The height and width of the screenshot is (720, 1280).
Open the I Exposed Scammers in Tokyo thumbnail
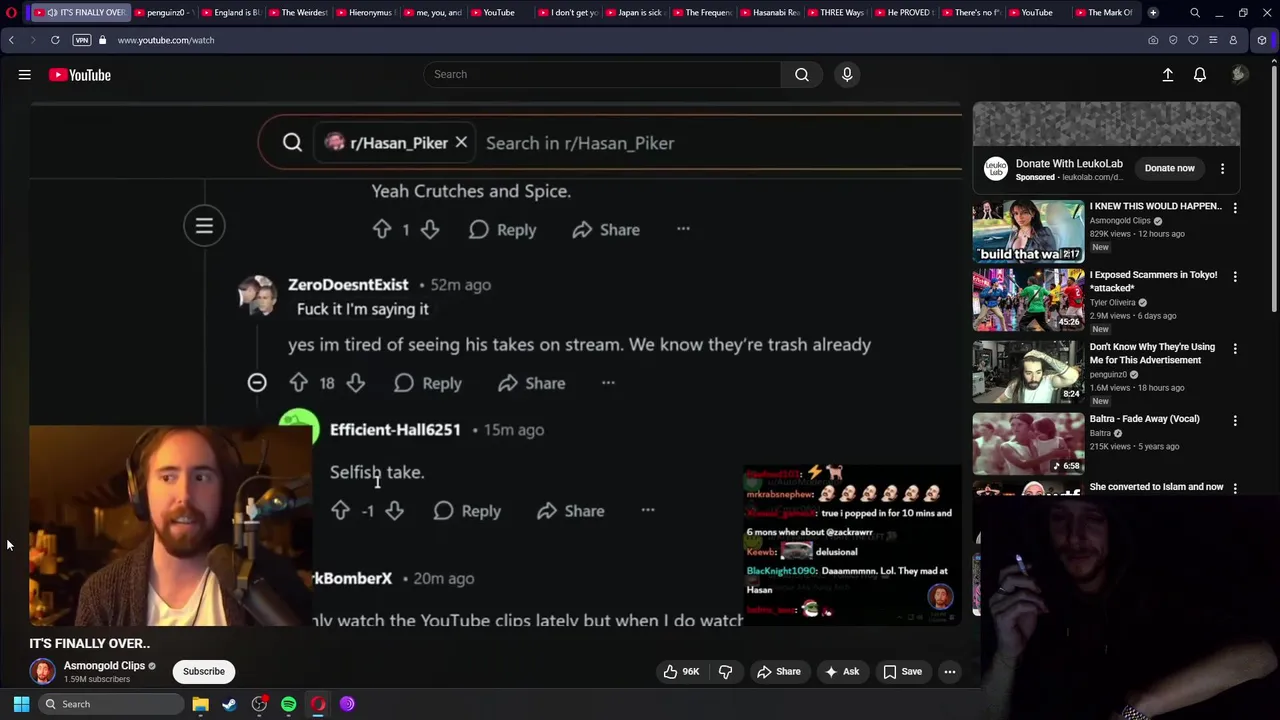pos(1028,300)
